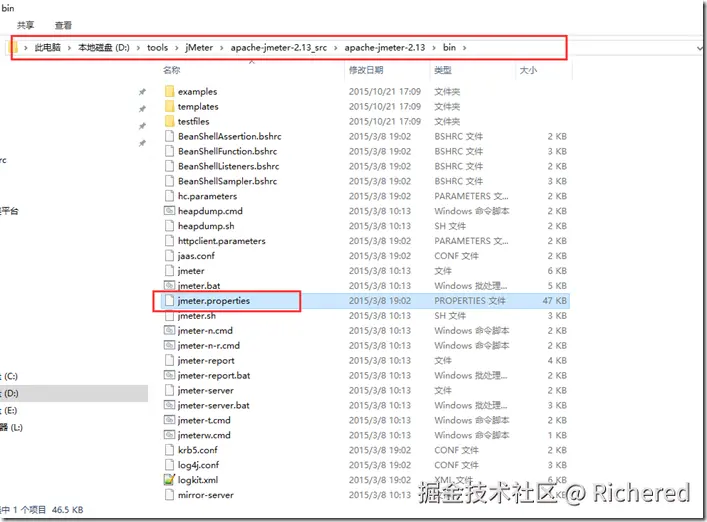
Task: Select the jmeter.sh file name
Action: click(x=197, y=316)
